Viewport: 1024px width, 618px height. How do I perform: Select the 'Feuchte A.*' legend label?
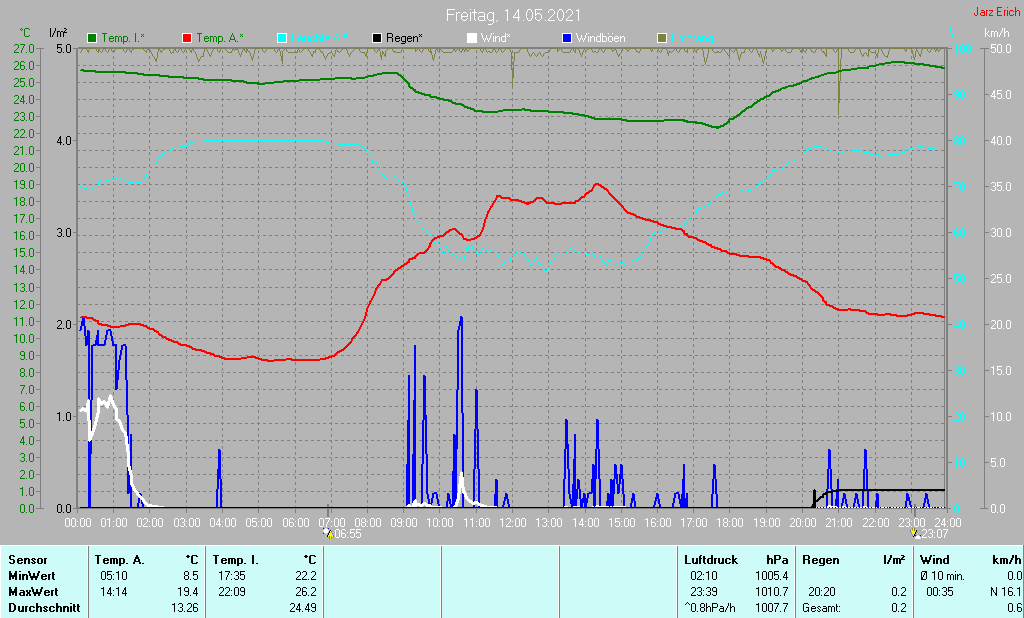[319, 39]
